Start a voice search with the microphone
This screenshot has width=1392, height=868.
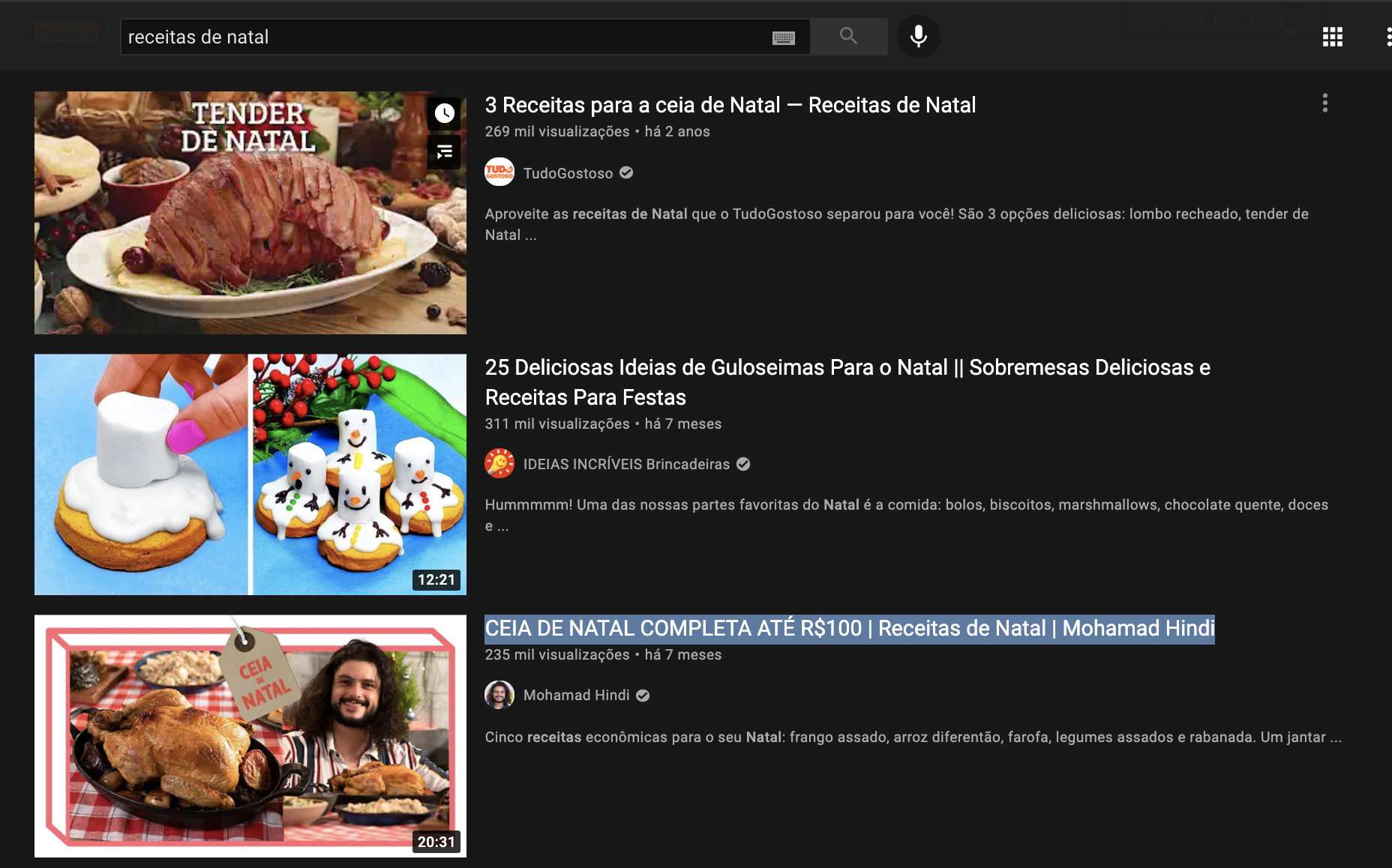click(919, 37)
